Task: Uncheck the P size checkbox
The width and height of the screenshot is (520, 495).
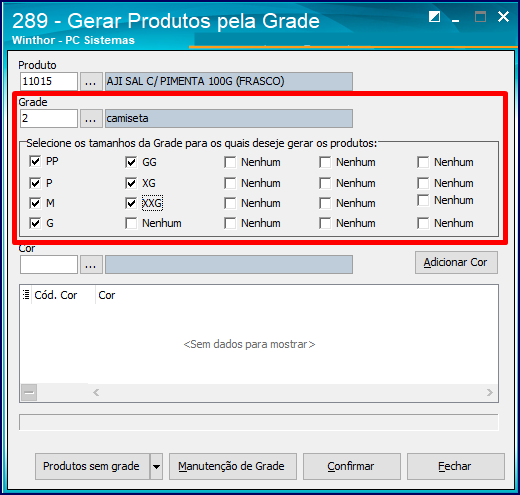Action: click(35, 183)
